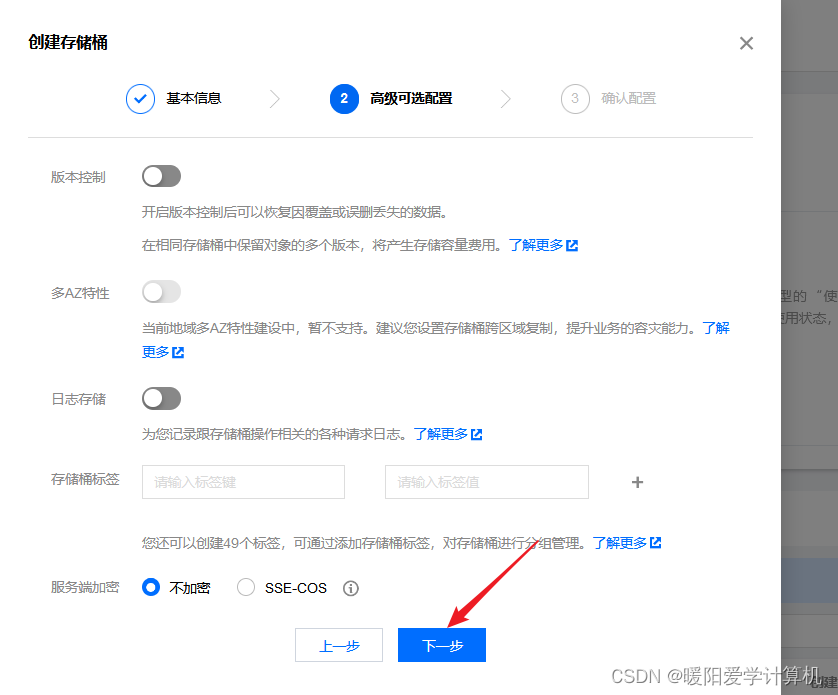The height and width of the screenshot is (695, 838).
Task: Click the 下一步 button
Action: click(441, 645)
